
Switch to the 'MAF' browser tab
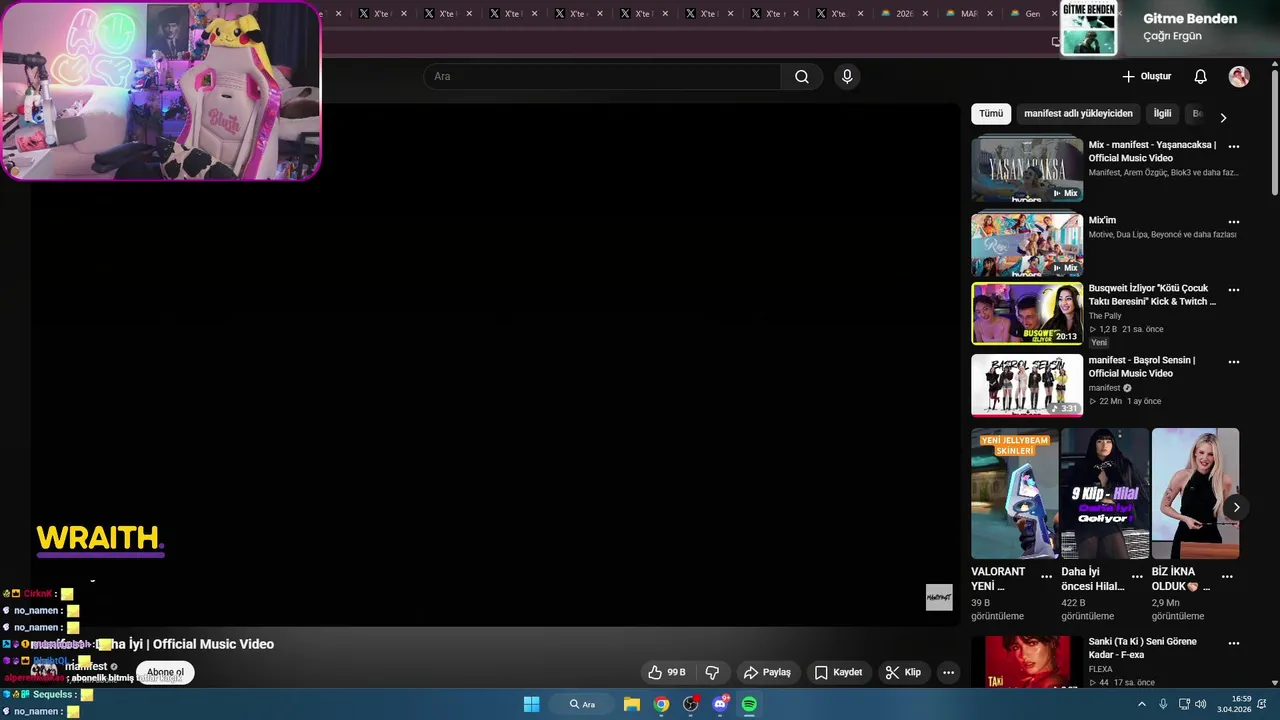coord(968,14)
